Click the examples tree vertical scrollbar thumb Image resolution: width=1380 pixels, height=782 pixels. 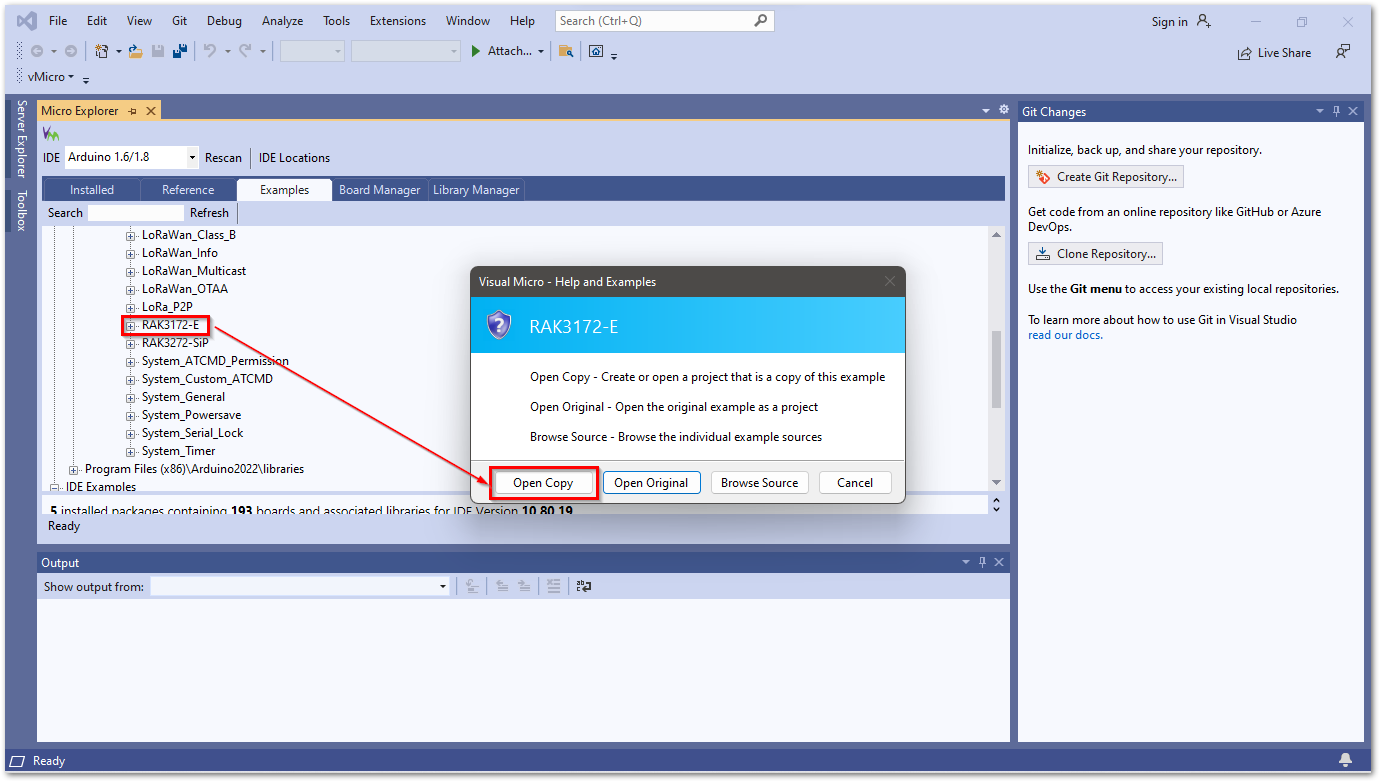[996, 370]
